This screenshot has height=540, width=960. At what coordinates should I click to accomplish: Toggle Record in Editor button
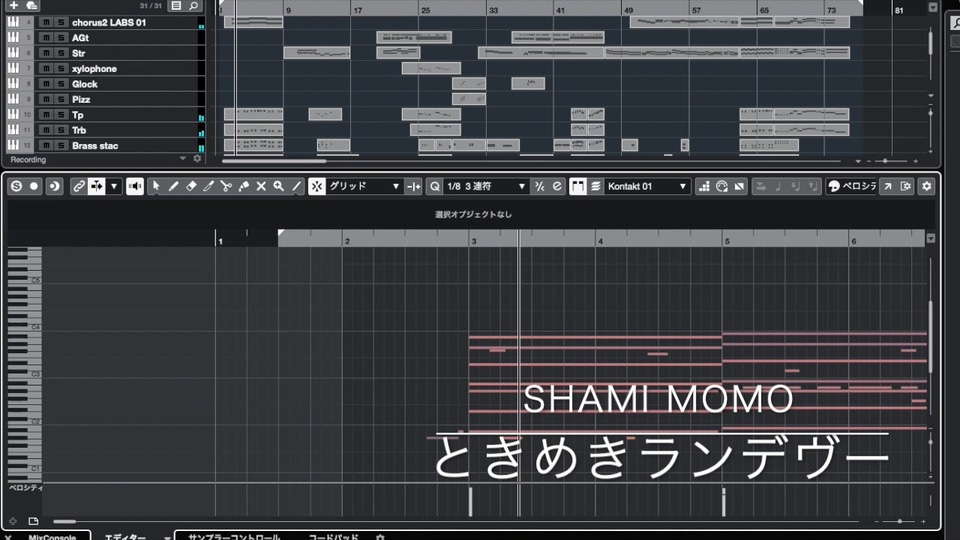point(34,186)
